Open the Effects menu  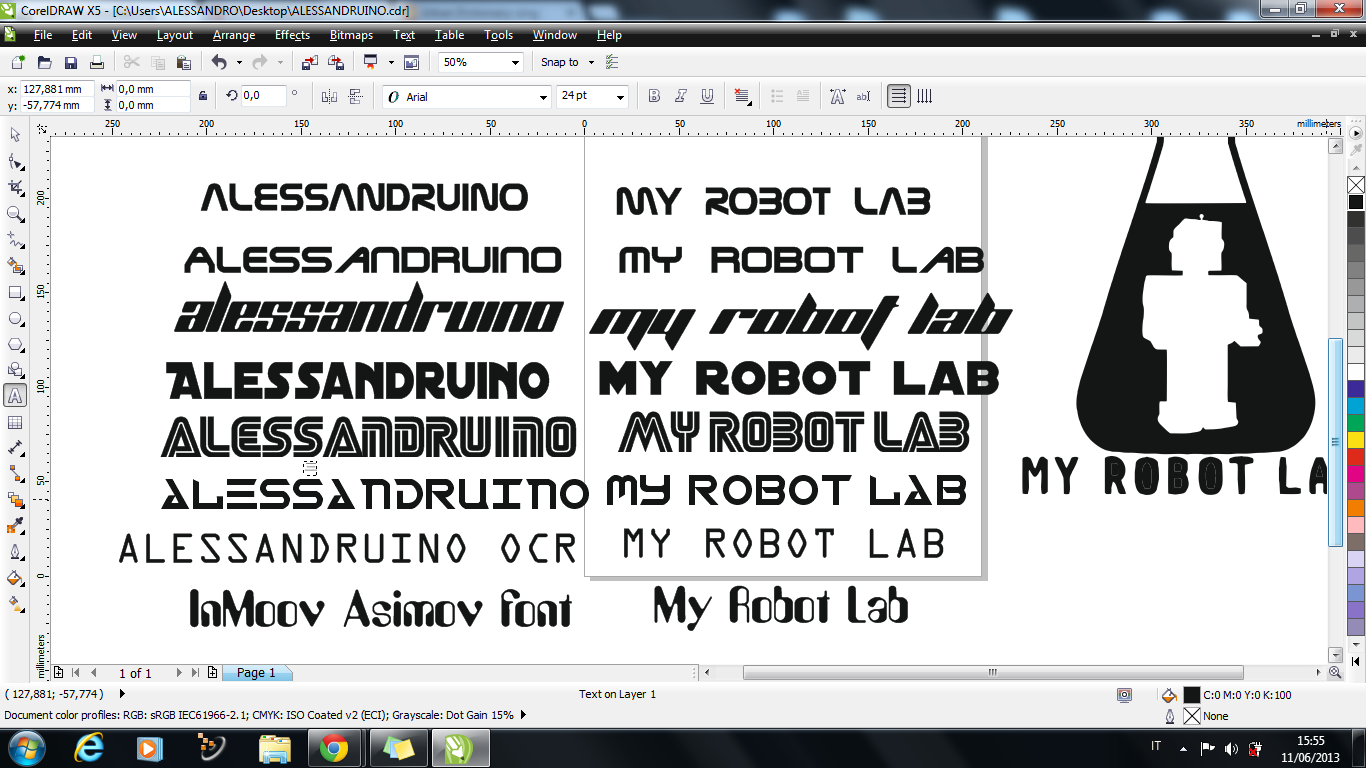pyautogui.click(x=292, y=35)
